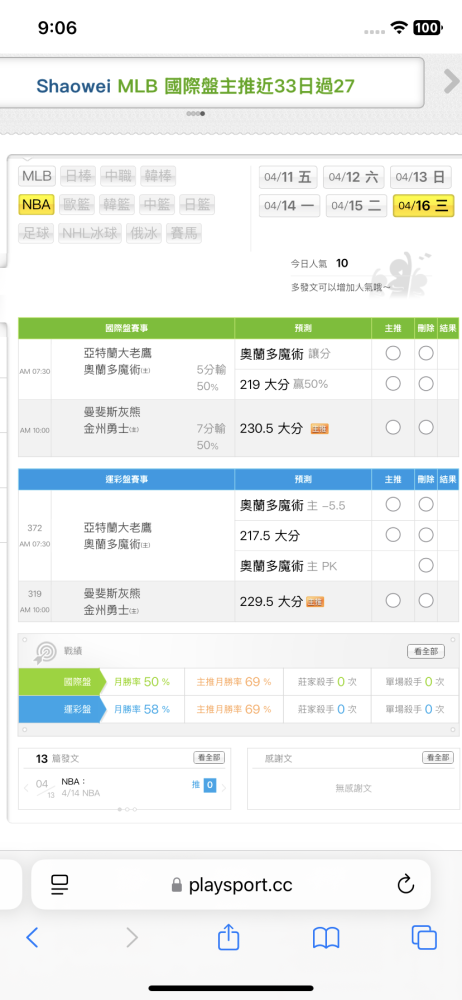Viewport: 462px width, 1000px height.
Task: Open the Shaowei MLB banner link
Action: (x=195, y=85)
